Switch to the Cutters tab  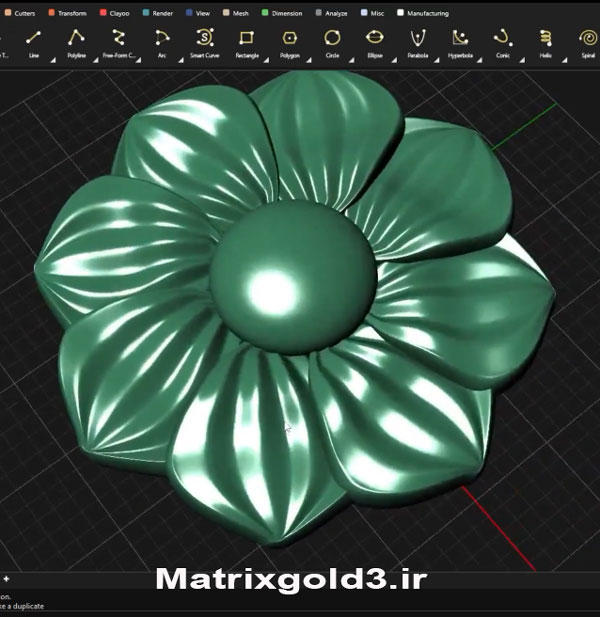20,13
